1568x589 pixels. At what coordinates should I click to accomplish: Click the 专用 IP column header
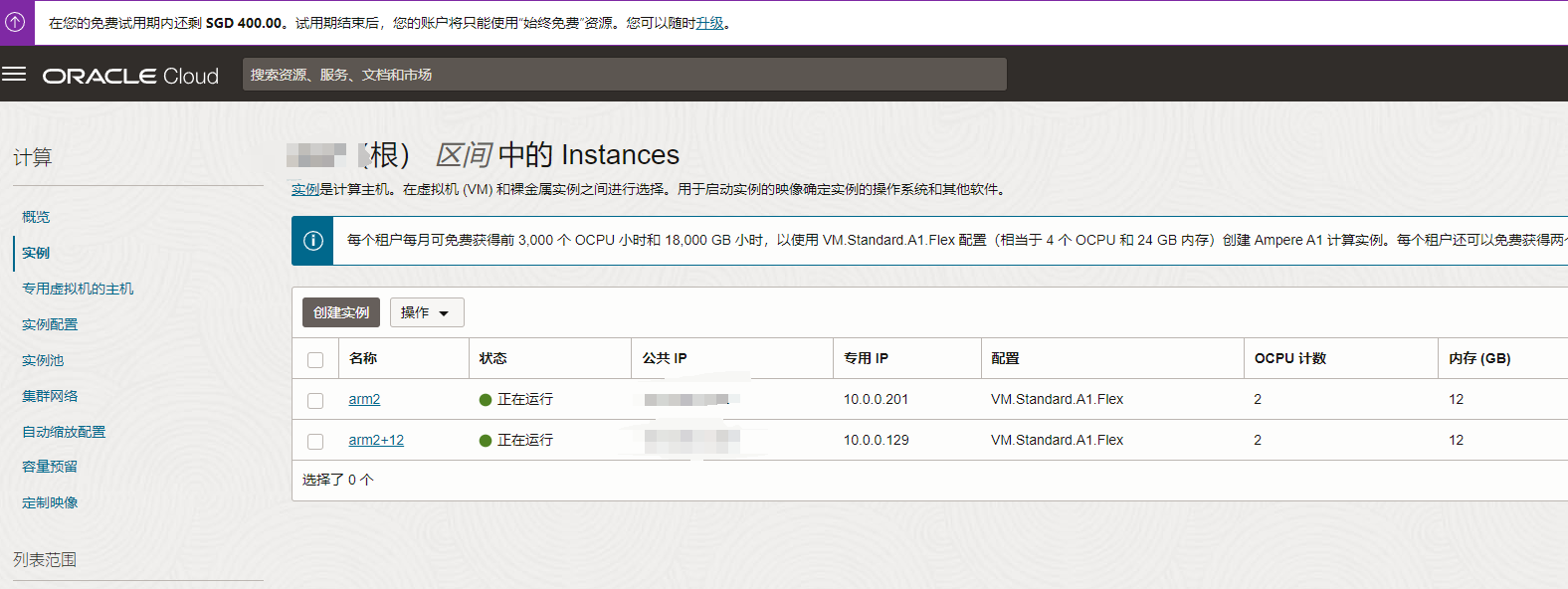point(866,358)
